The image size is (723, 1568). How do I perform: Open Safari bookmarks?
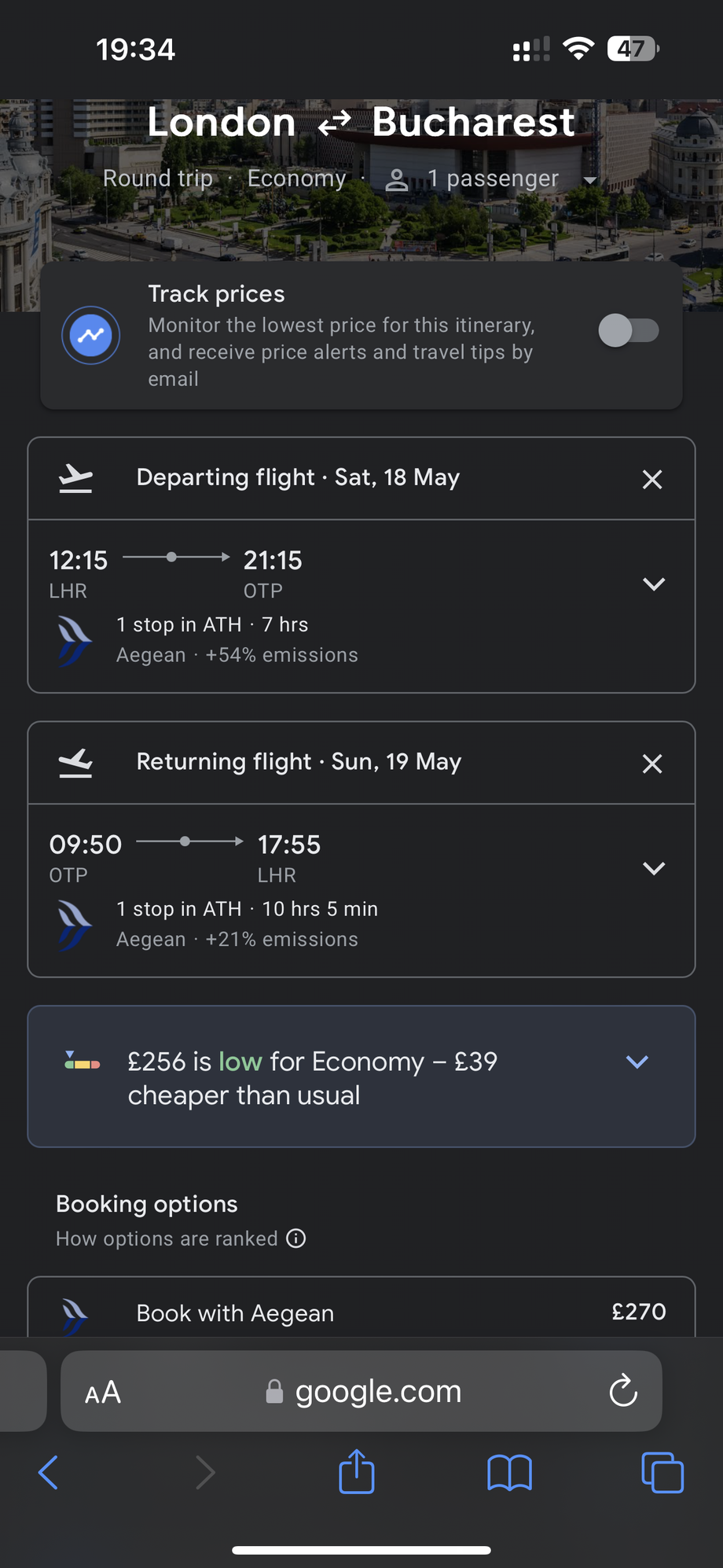pos(510,1472)
